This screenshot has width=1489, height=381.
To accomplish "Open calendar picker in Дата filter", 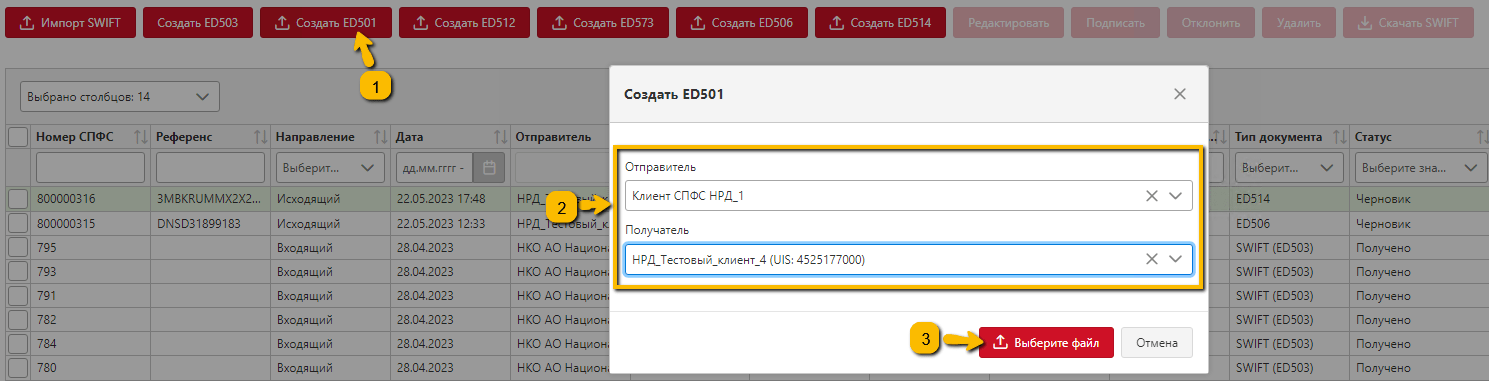I will [x=489, y=167].
